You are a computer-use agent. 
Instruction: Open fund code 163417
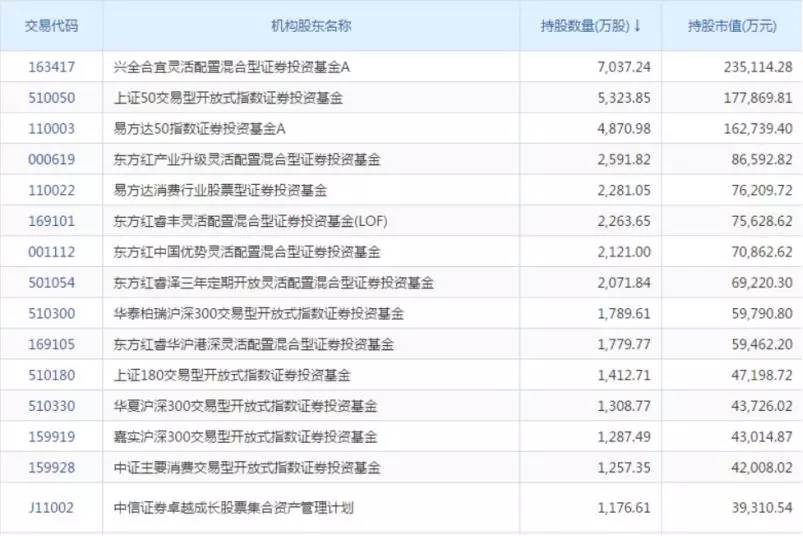(x=51, y=67)
